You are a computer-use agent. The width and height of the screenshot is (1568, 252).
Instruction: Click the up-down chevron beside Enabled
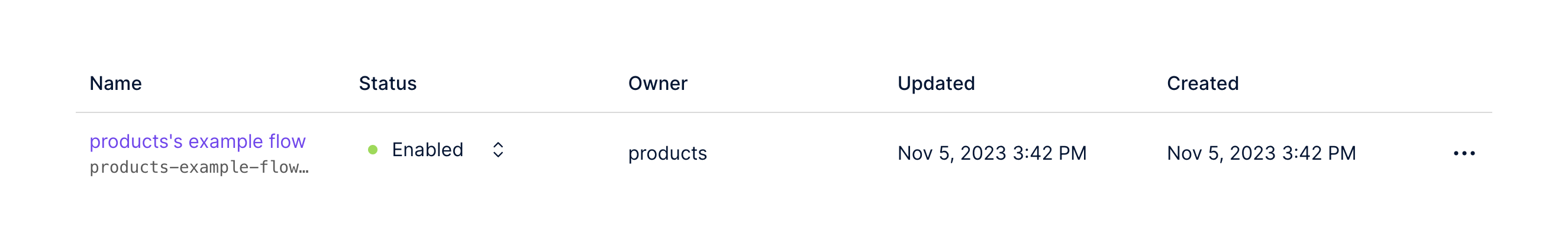coord(497,150)
